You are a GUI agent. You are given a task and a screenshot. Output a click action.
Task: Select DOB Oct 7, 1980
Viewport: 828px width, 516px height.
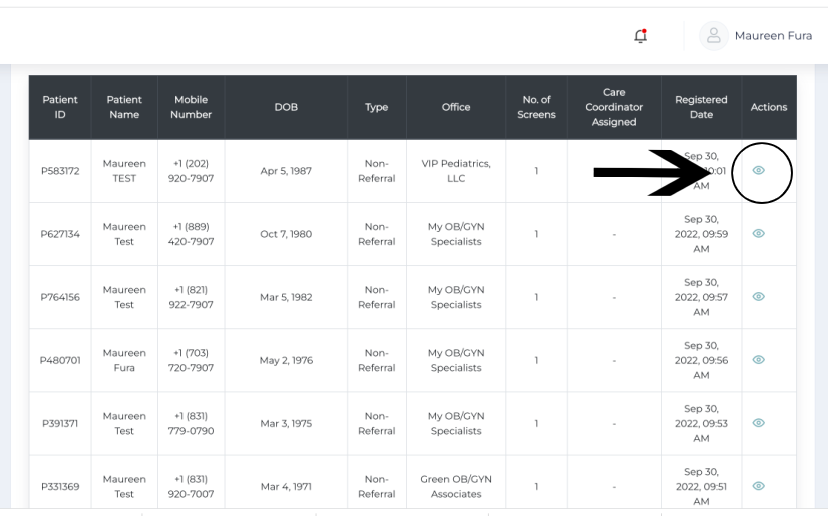click(286, 234)
